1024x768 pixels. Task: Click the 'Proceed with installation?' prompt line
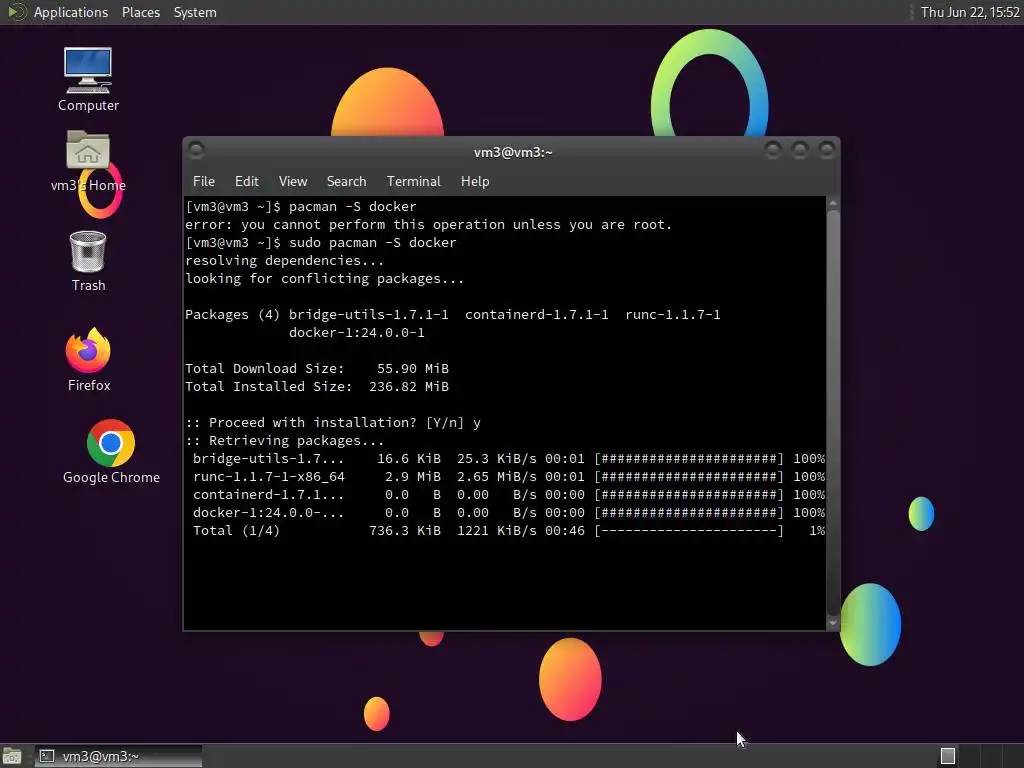point(333,423)
